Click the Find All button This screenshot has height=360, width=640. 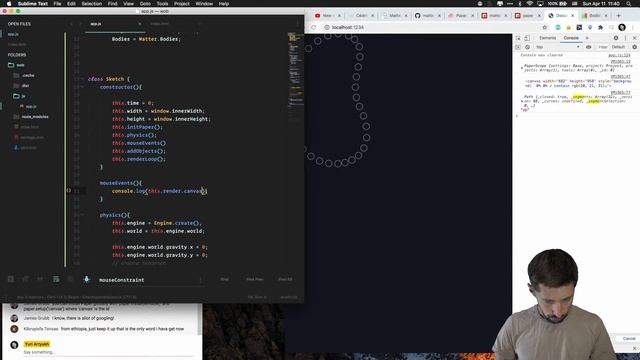(285, 280)
